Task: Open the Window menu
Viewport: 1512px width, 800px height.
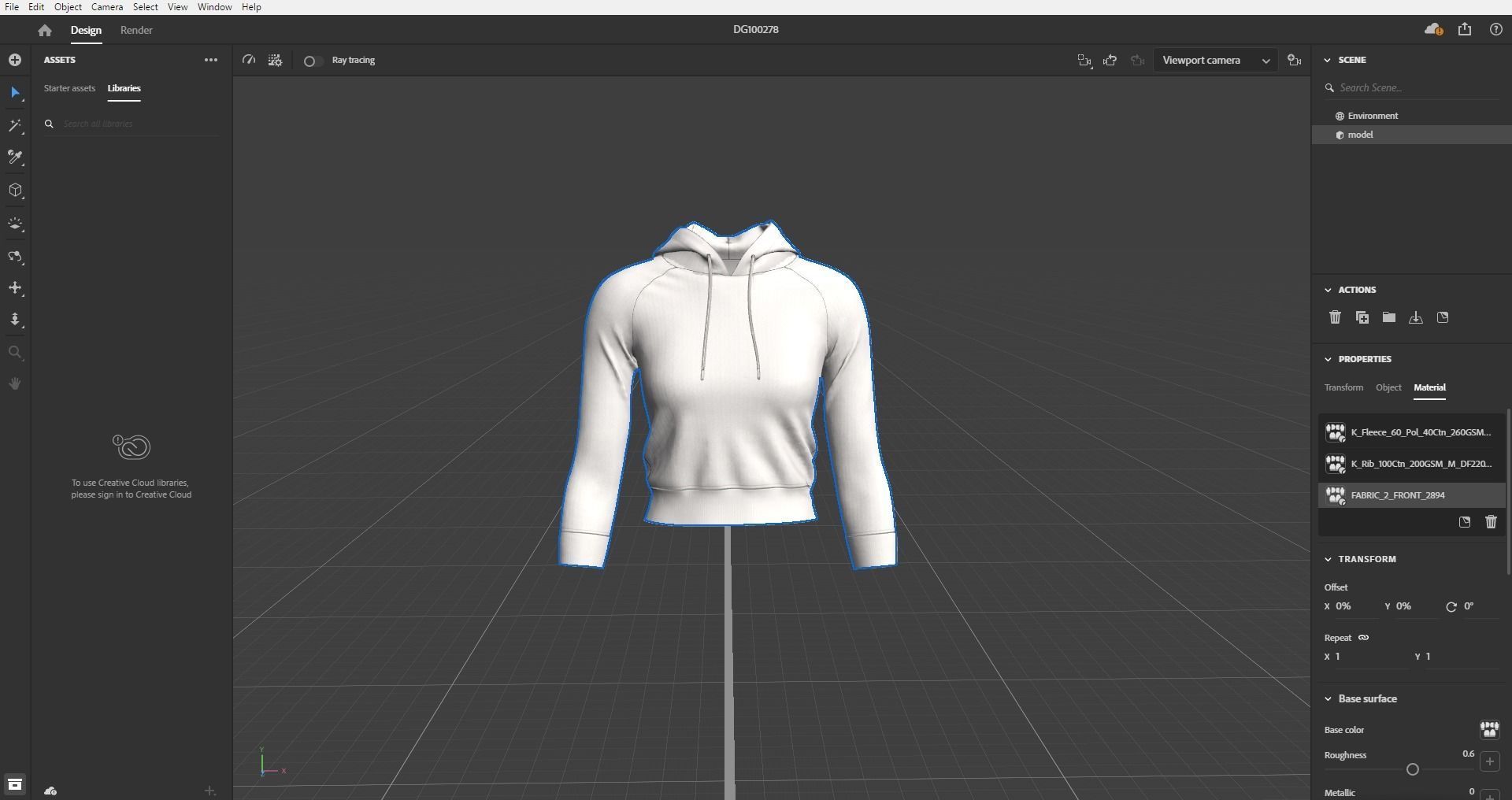Action: 214,7
